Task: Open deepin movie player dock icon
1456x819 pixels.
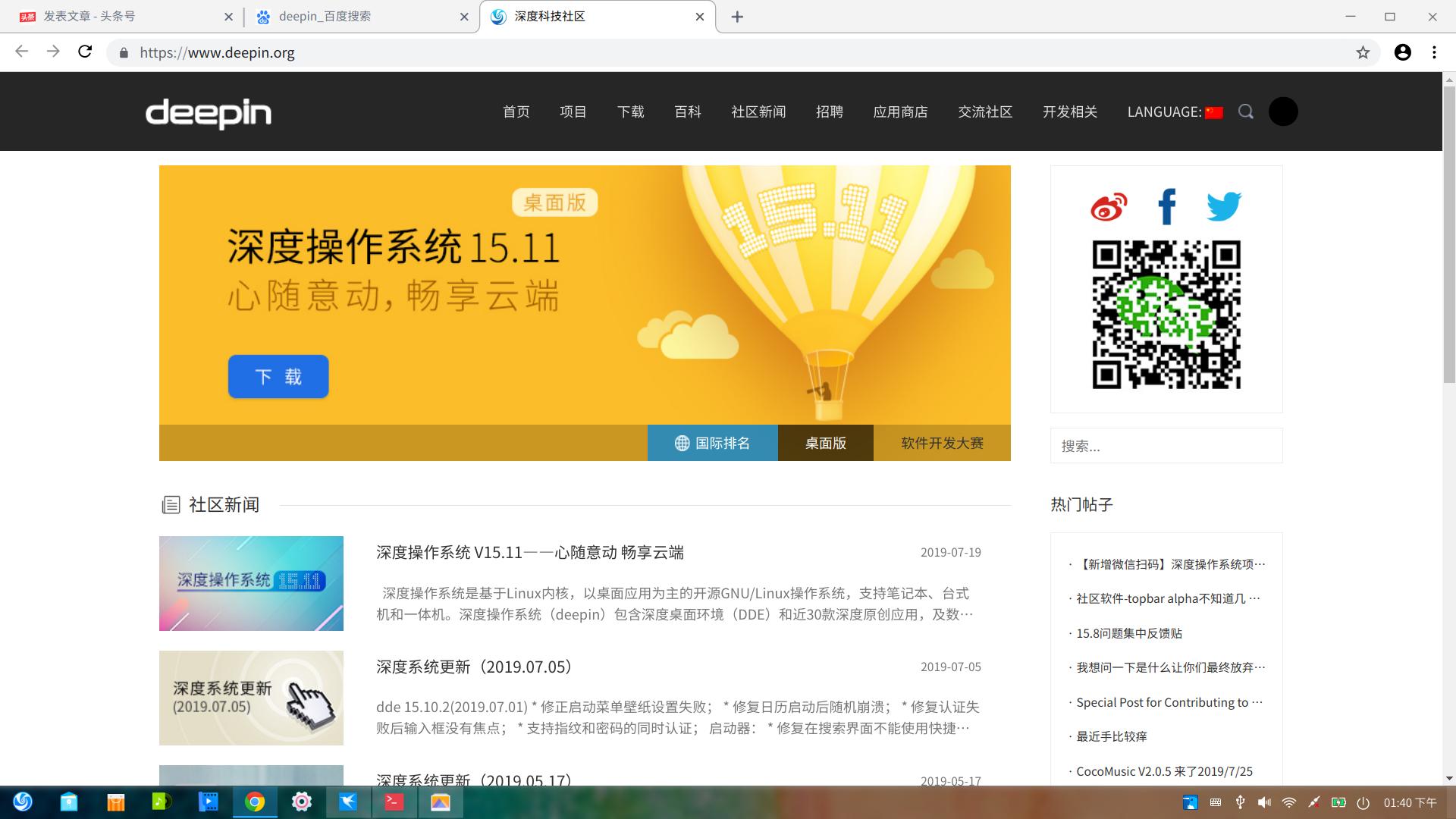Action: [x=208, y=802]
